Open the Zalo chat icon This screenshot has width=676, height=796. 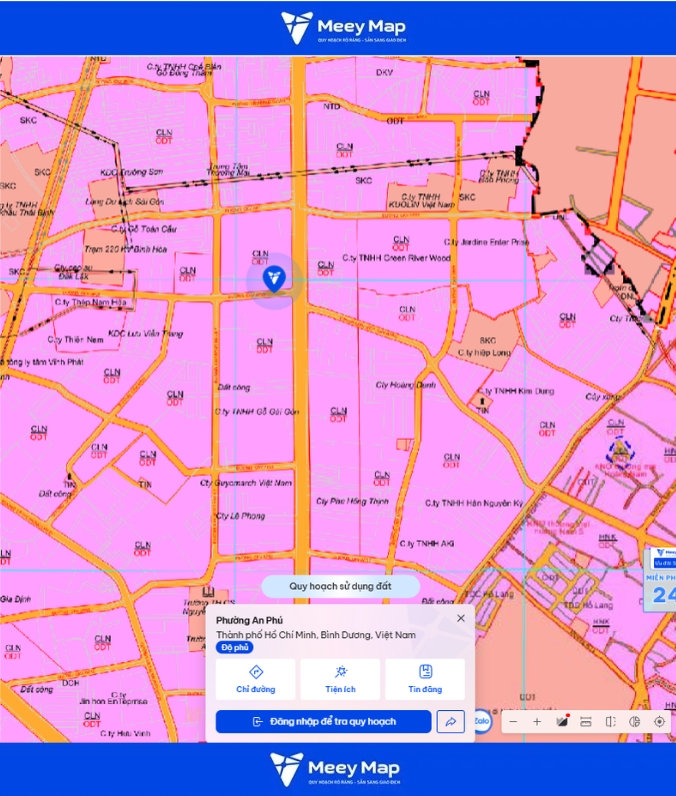click(x=481, y=721)
